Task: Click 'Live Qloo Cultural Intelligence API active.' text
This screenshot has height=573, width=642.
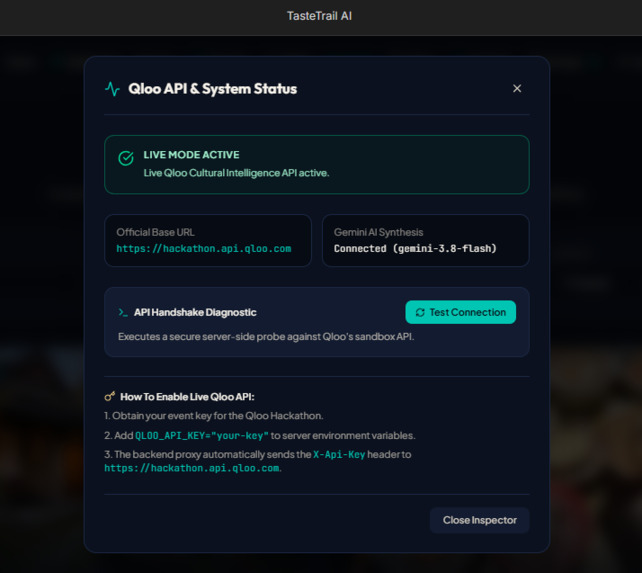Action: point(236,173)
